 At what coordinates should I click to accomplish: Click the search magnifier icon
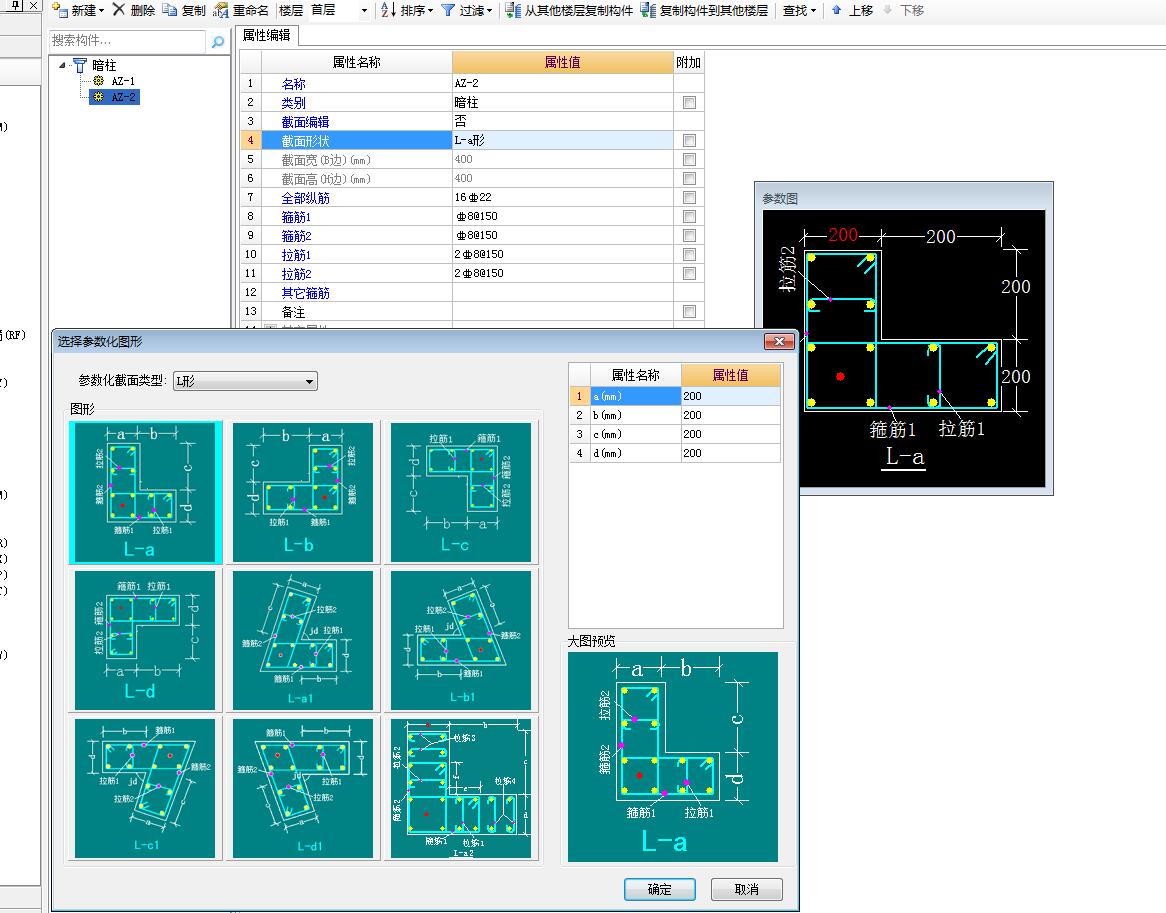[x=217, y=42]
